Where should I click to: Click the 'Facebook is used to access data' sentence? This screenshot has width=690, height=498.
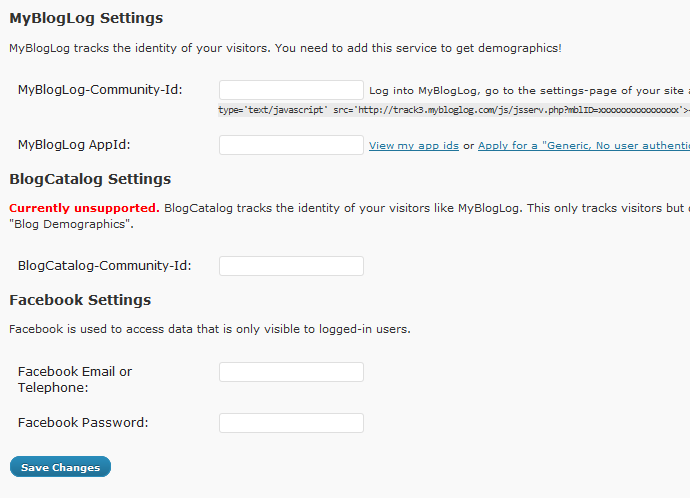(210, 329)
